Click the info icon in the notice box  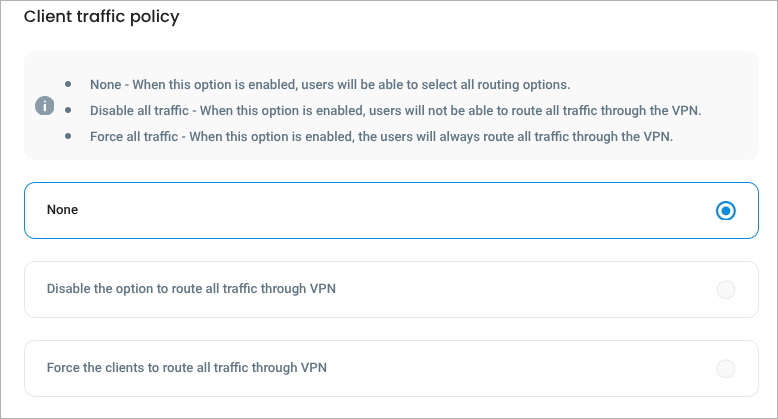point(44,106)
